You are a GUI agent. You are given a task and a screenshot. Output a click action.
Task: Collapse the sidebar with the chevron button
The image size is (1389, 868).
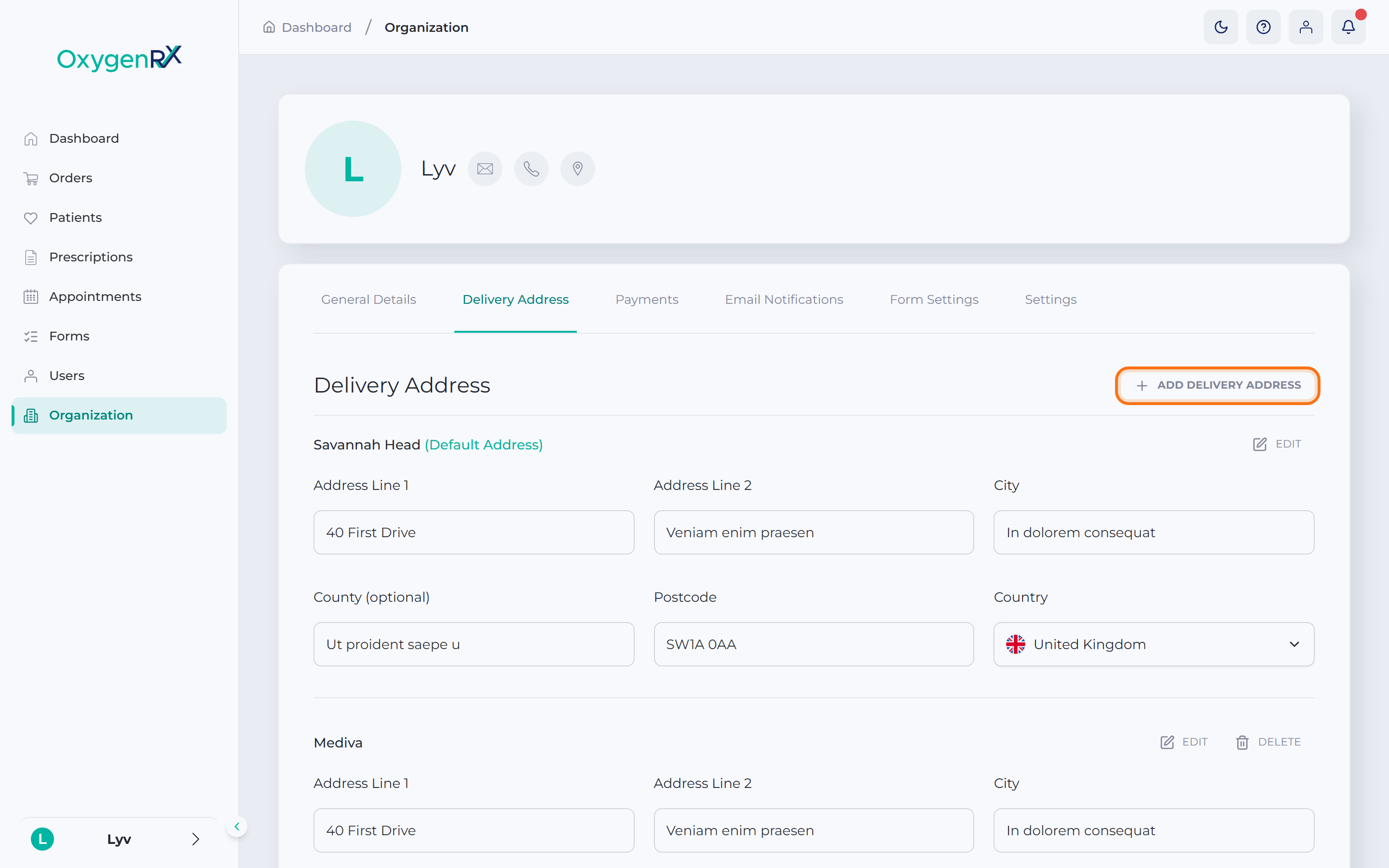coord(236,827)
